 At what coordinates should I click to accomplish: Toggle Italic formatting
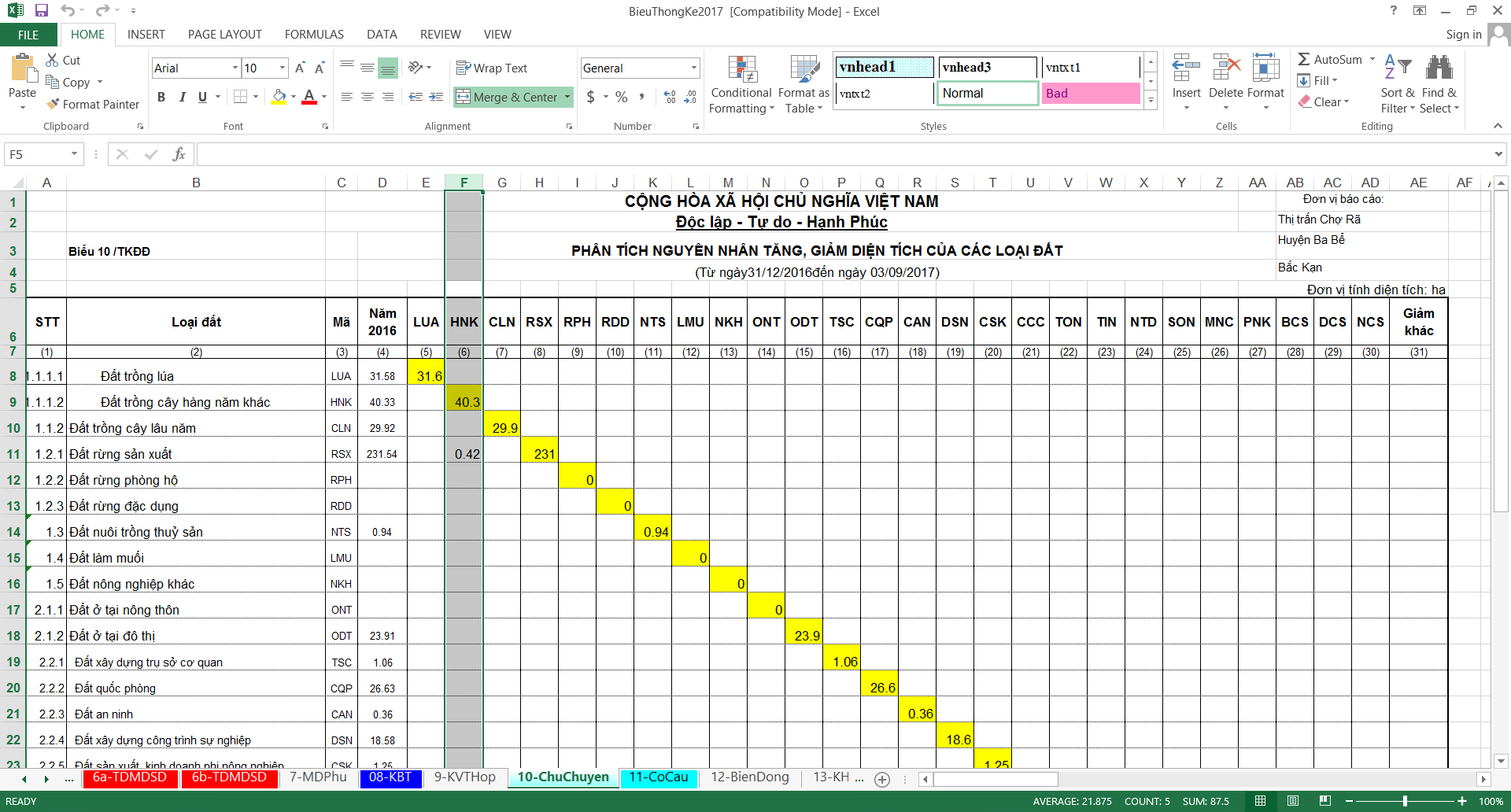[182, 97]
